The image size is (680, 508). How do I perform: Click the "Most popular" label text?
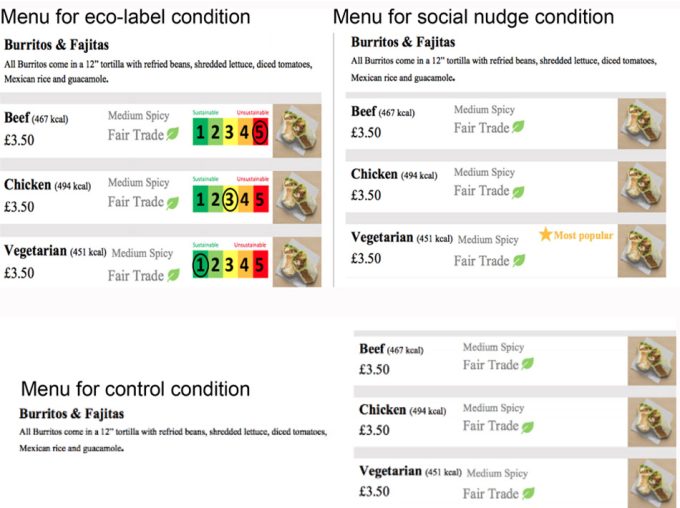coord(583,236)
